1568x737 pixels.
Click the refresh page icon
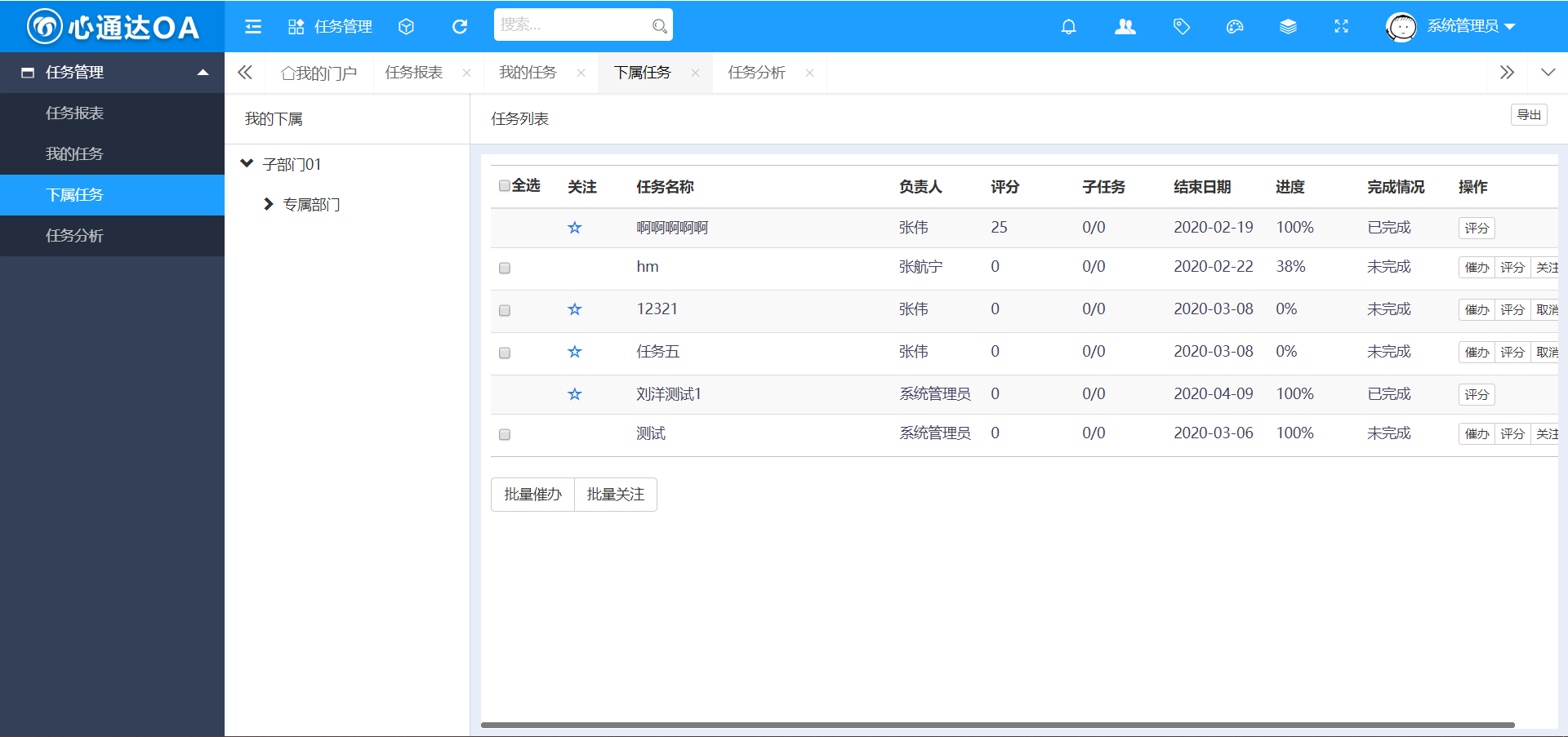[460, 27]
